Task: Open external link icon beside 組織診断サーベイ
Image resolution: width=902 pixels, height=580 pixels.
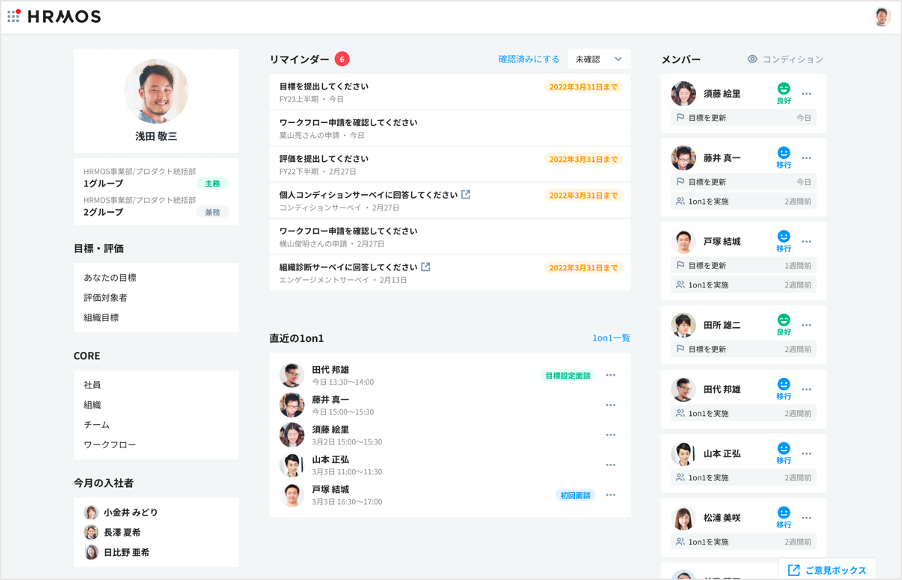Action: (426, 267)
